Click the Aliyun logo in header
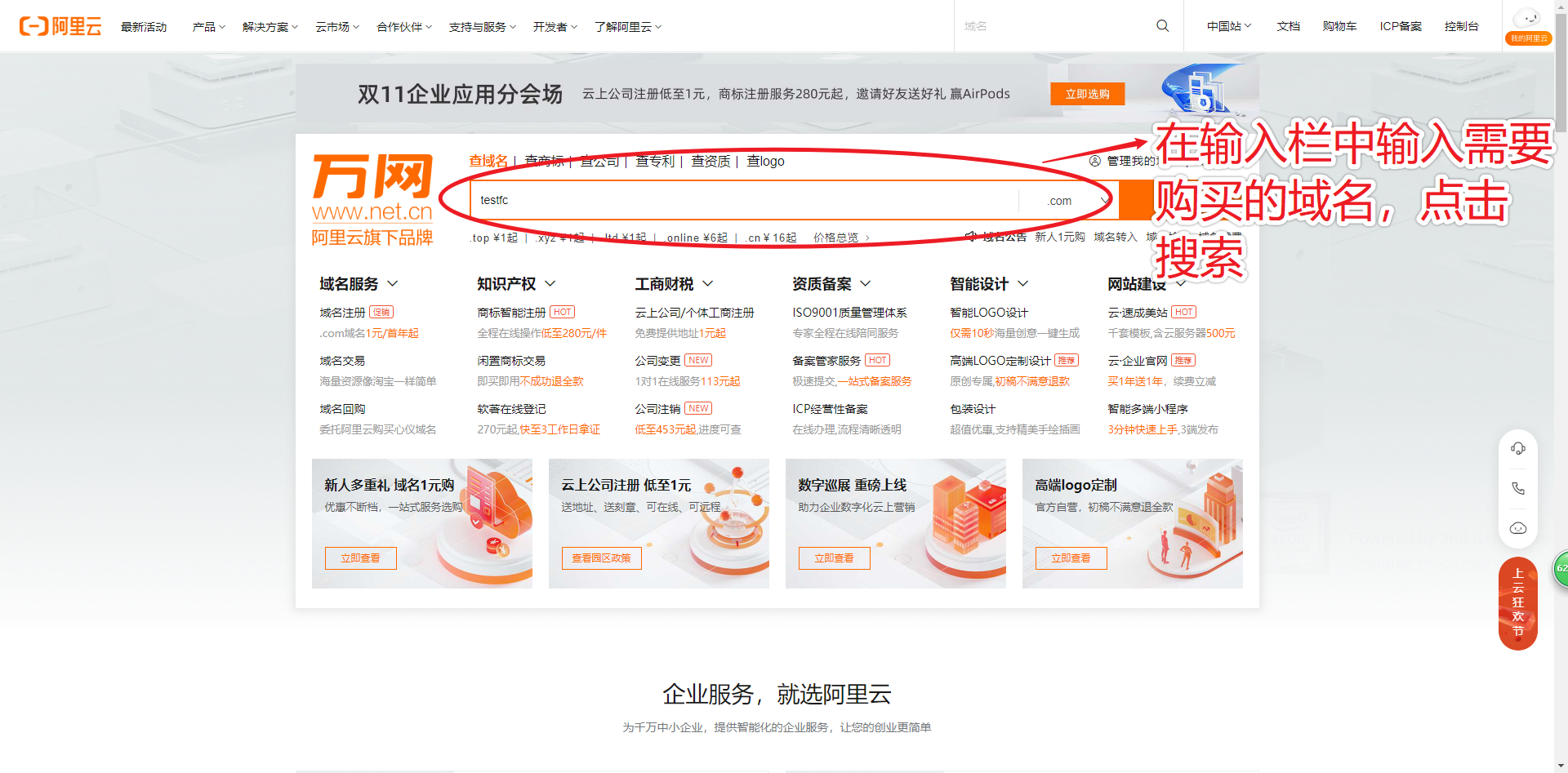This screenshot has width=1568, height=773. [60, 26]
